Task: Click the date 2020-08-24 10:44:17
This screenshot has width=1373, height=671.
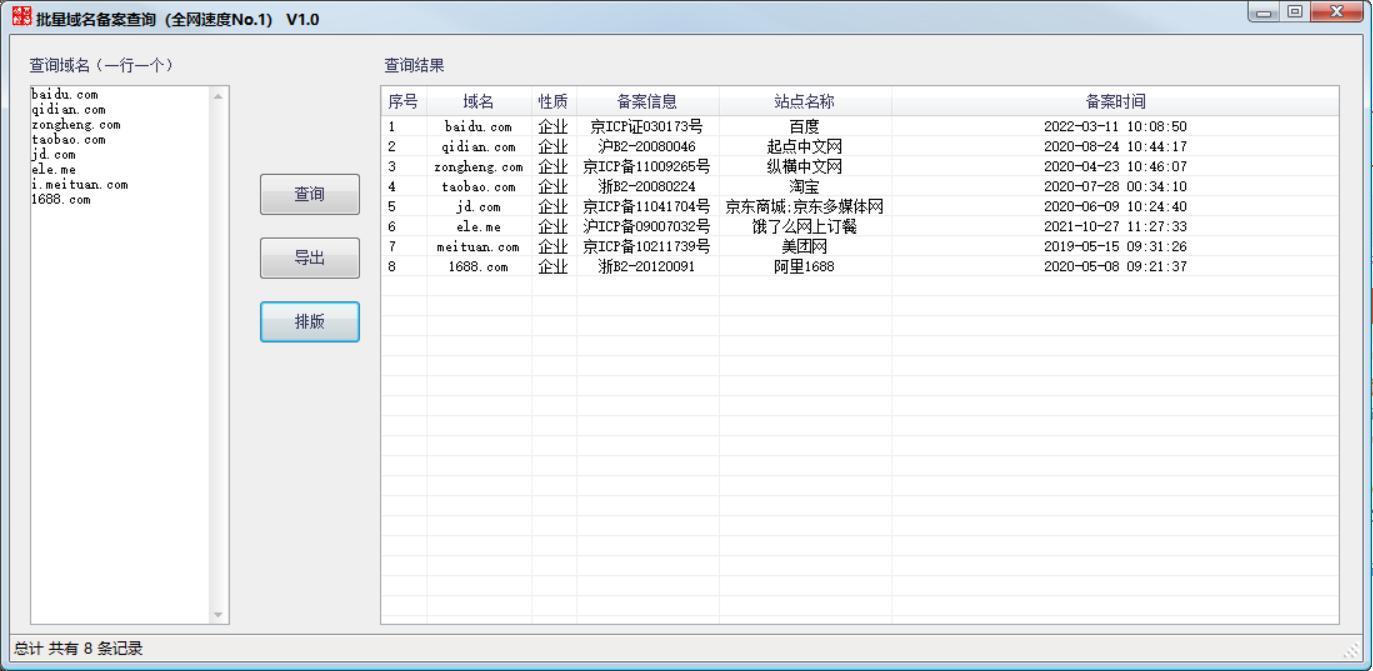Action: pos(1115,147)
